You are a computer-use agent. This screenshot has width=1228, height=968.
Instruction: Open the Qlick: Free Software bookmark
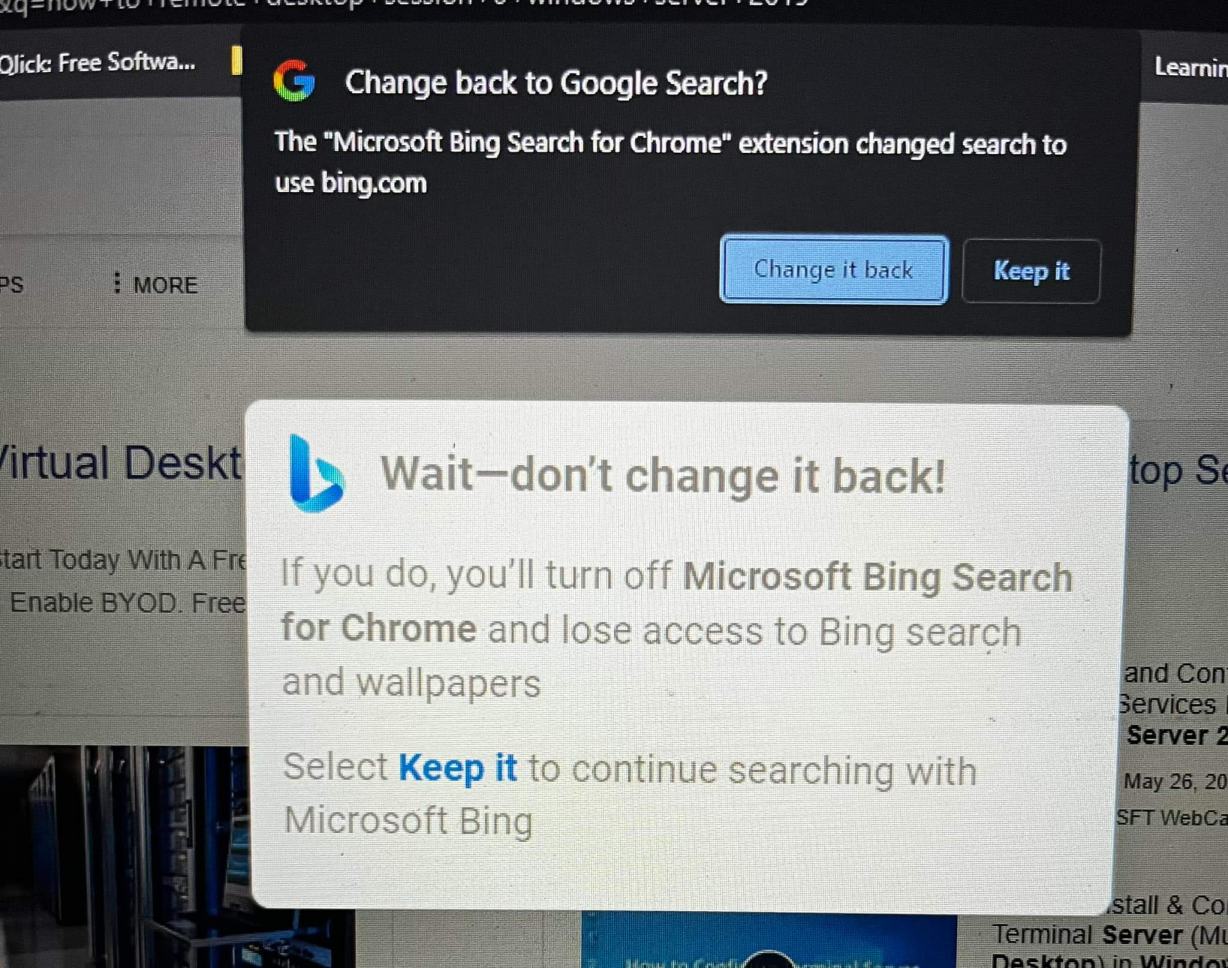pyautogui.click(x=98, y=62)
